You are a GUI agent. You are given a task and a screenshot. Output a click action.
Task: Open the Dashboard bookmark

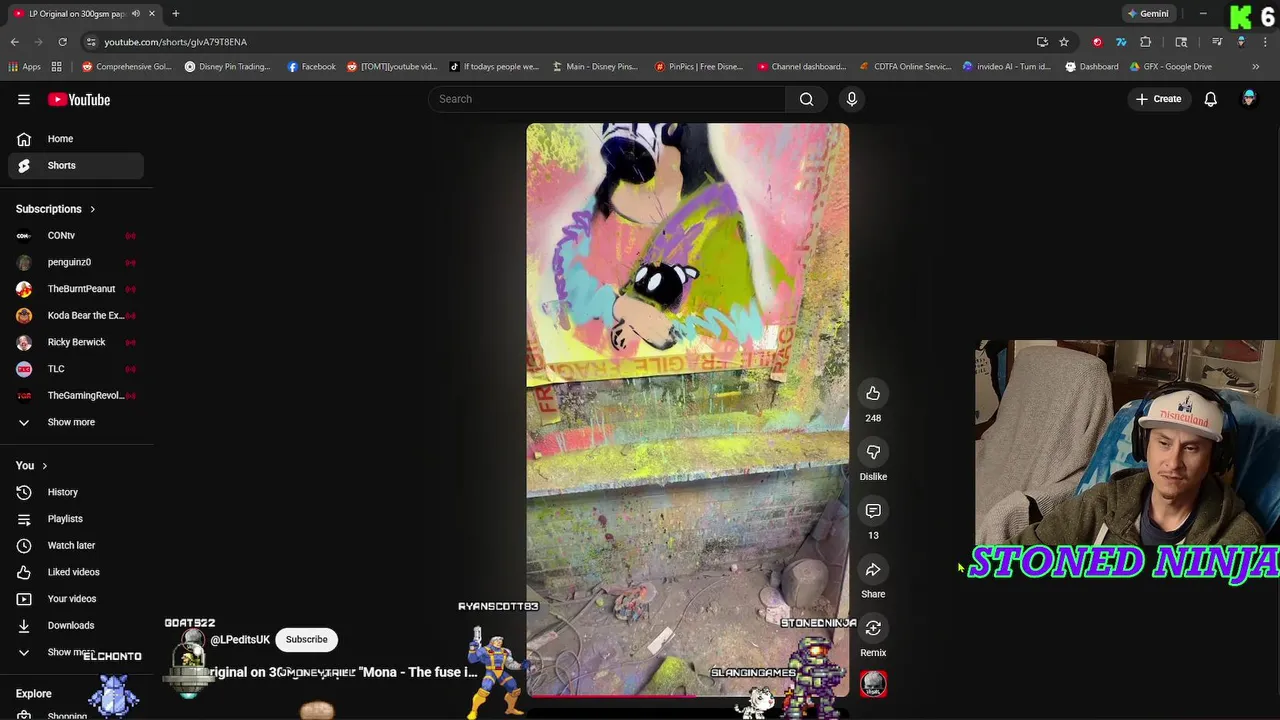pyautogui.click(x=1091, y=67)
